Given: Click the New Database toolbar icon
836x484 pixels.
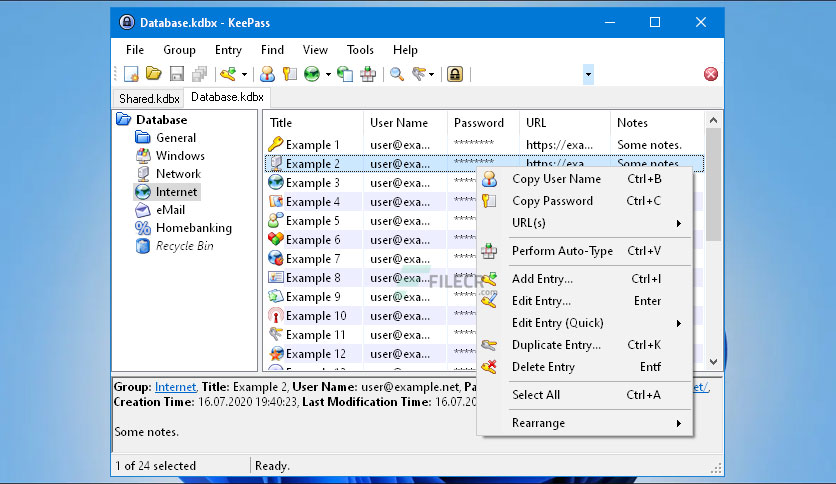Looking at the screenshot, I should coord(132,74).
